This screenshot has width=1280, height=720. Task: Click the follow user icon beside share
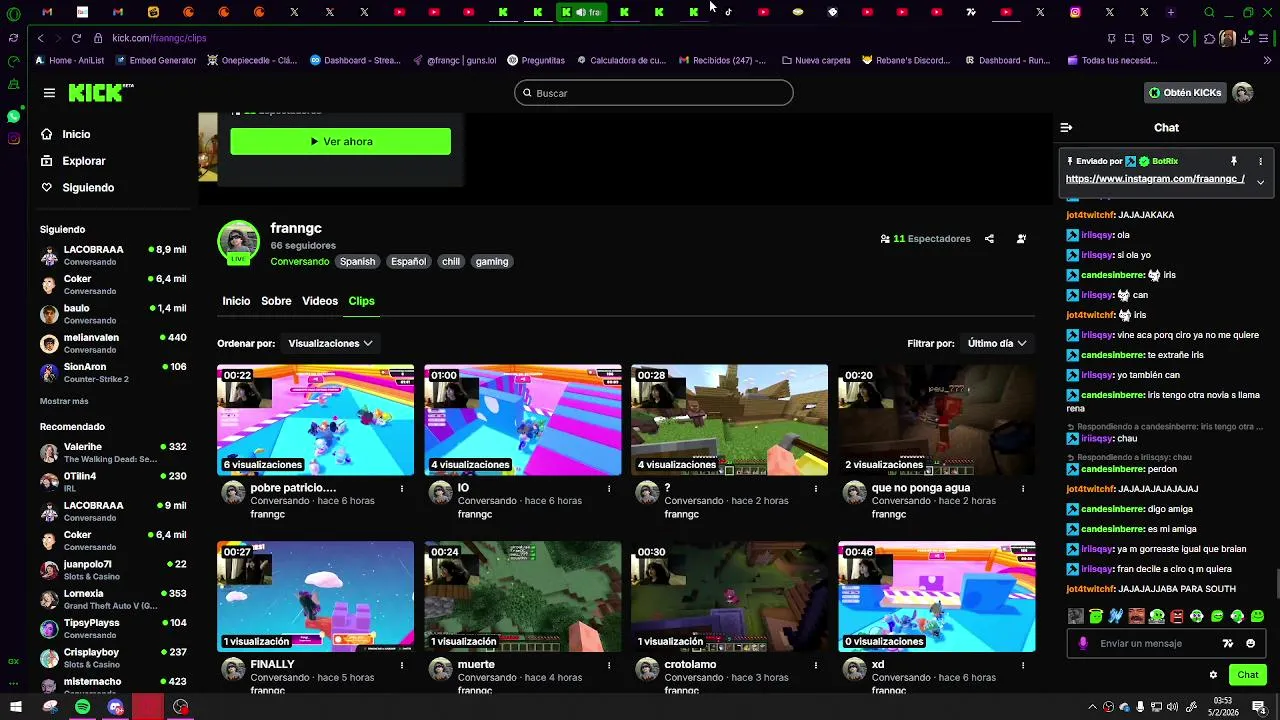pos(1021,239)
